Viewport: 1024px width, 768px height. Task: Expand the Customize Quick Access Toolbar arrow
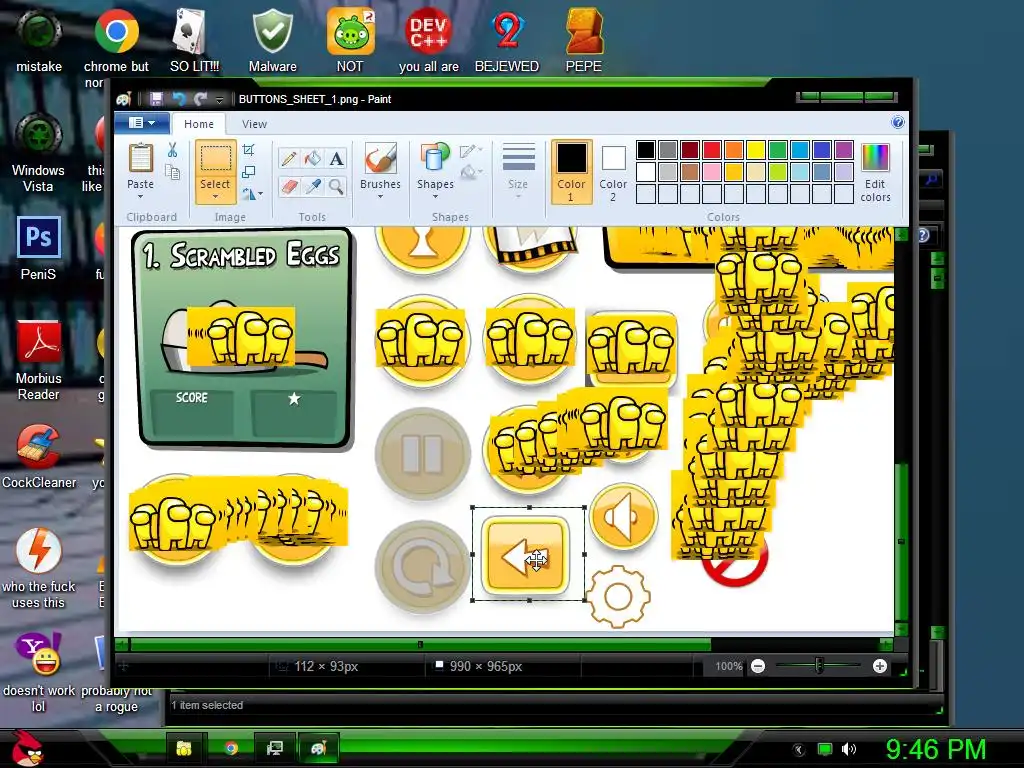pyautogui.click(x=219, y=99)
